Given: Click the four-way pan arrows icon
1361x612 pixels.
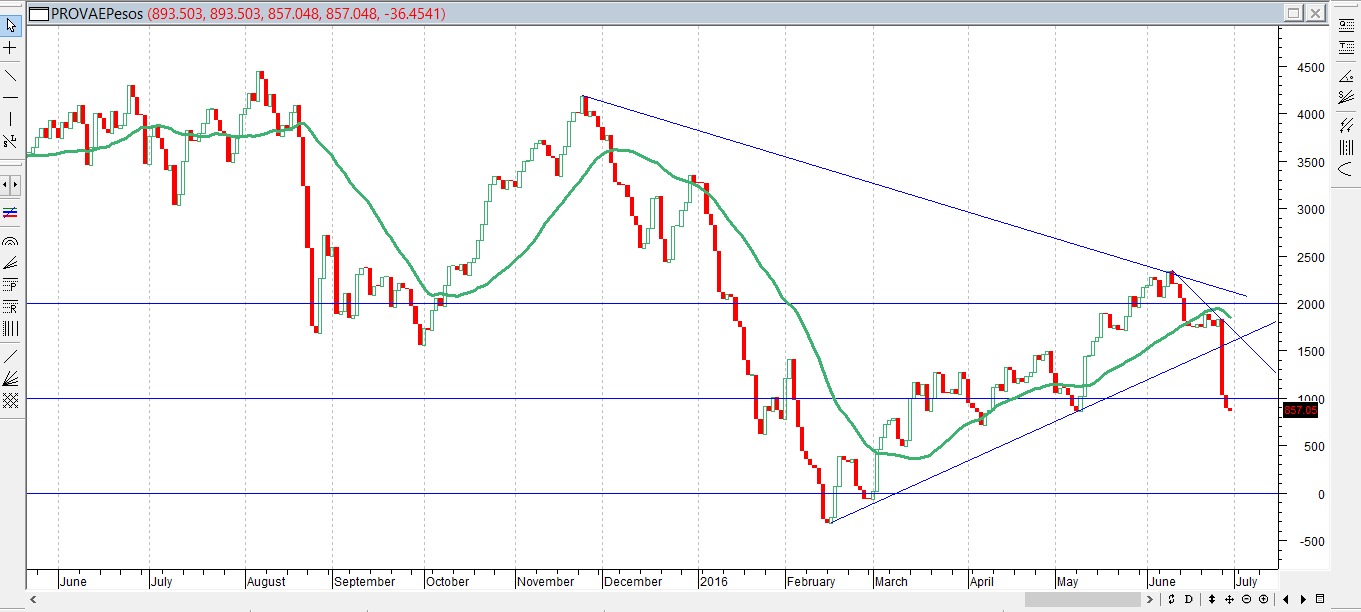Looking at the screenshot, I should click(1229, 599).
